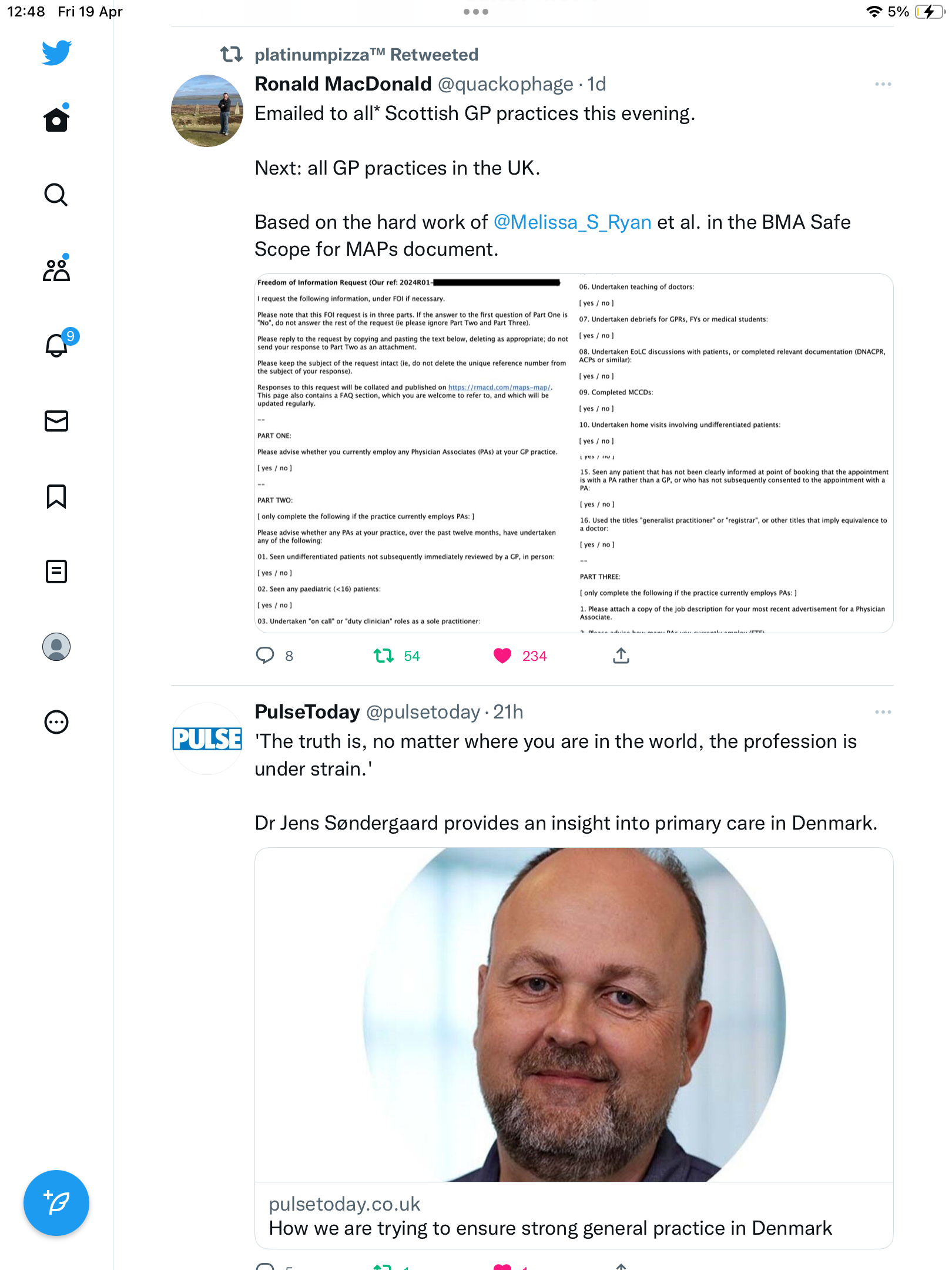Tap the compose tweet floating button
Viewport: 952px width, 1270px height.
pos(56,1203)
